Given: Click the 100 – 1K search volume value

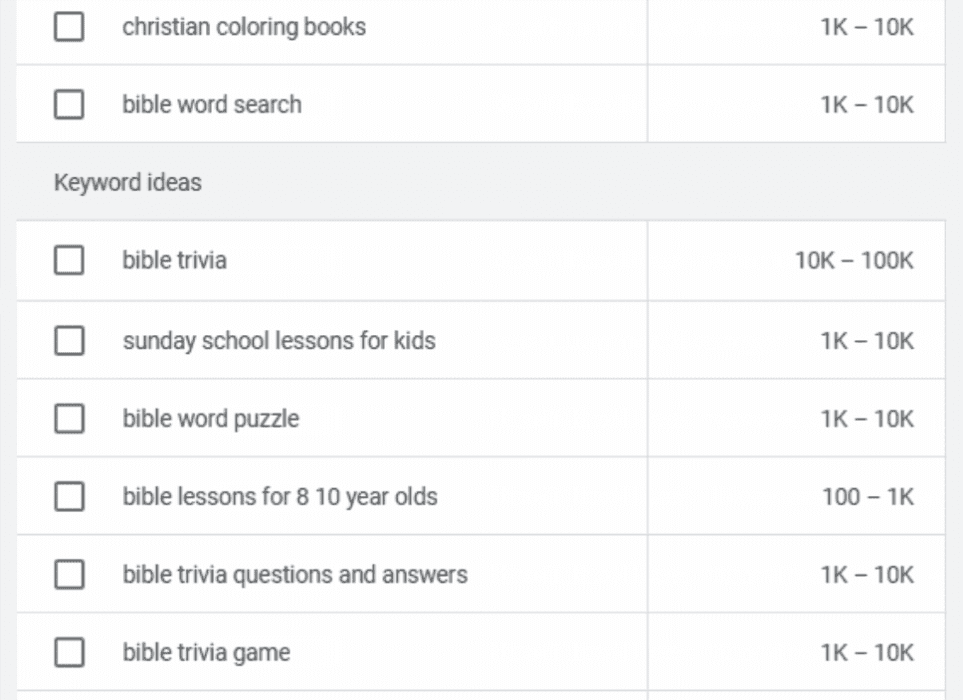Looking at the screenshot, I should (868, 497).
